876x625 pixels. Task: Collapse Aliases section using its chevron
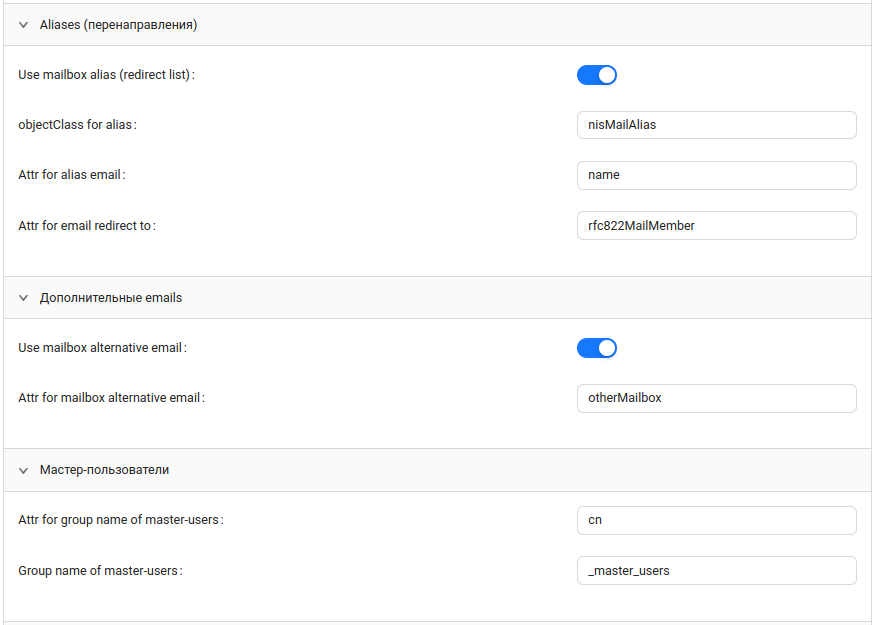pyautogui.click(x=24, y=25)
